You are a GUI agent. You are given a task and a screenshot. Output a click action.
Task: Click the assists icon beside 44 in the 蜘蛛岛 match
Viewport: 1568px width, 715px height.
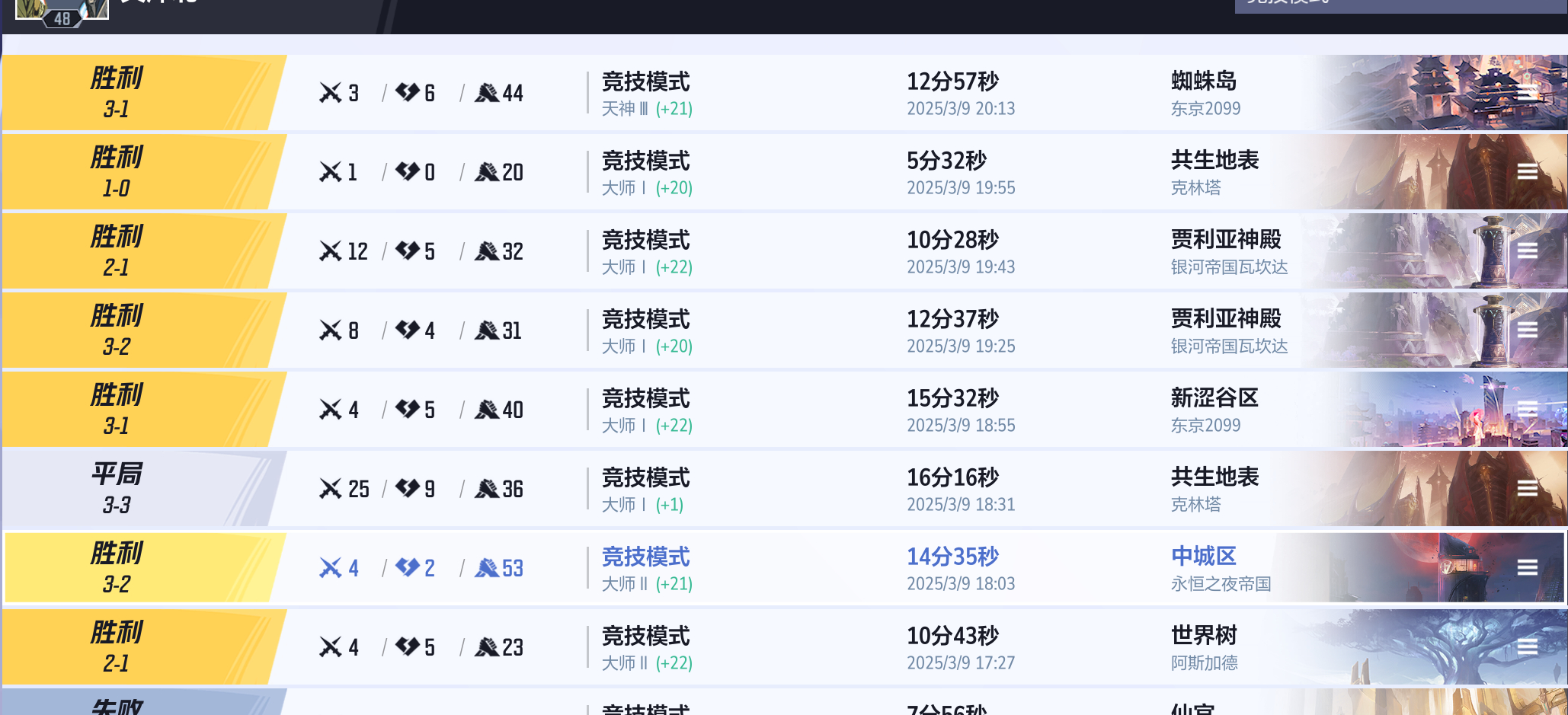487,93
